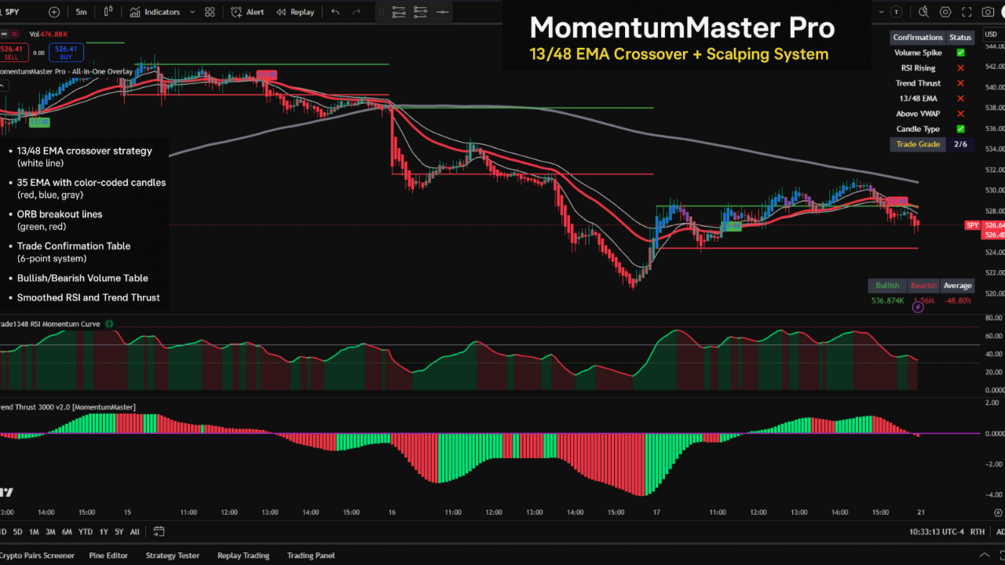Select the 5Y date range
Screen dimensions: 1005x565
coord(119,532)
